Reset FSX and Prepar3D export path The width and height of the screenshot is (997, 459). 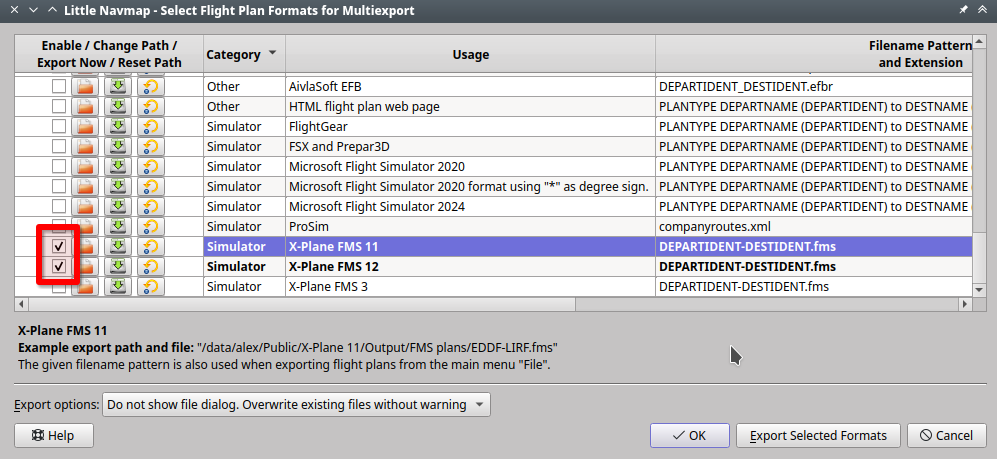150,146
